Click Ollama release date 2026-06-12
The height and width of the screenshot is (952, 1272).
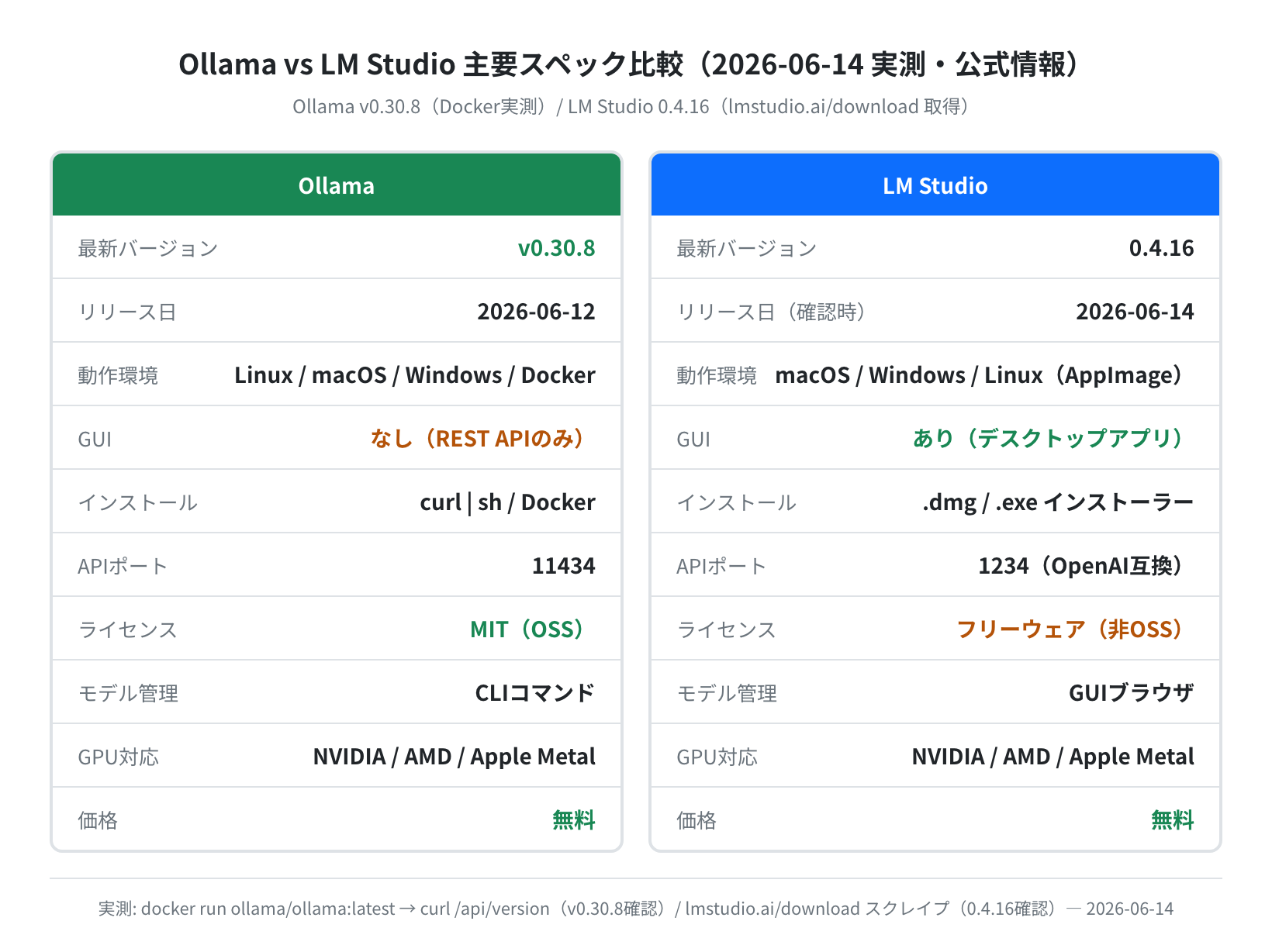pos(536,312)
